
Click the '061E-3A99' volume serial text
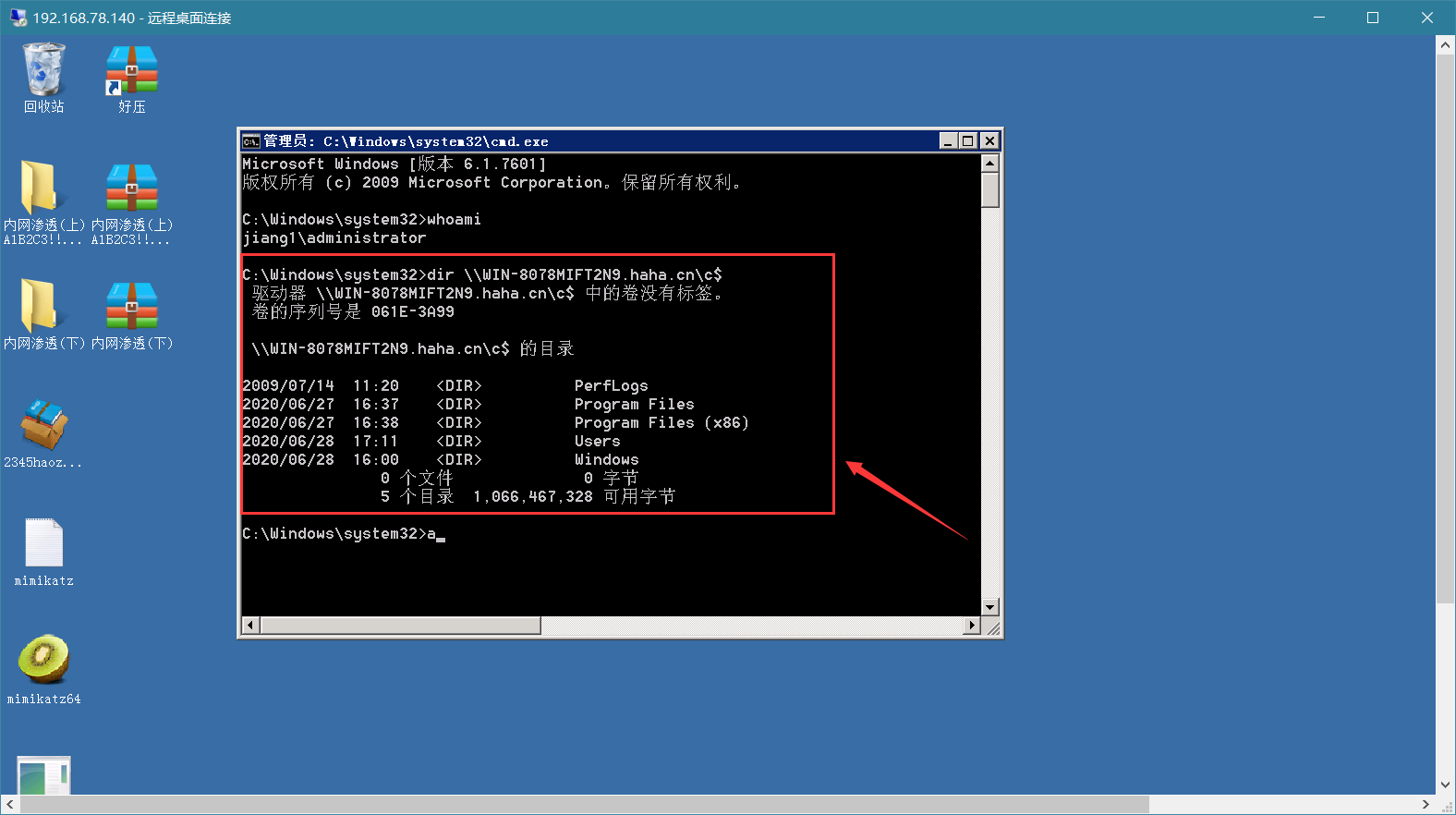[413, 312]
